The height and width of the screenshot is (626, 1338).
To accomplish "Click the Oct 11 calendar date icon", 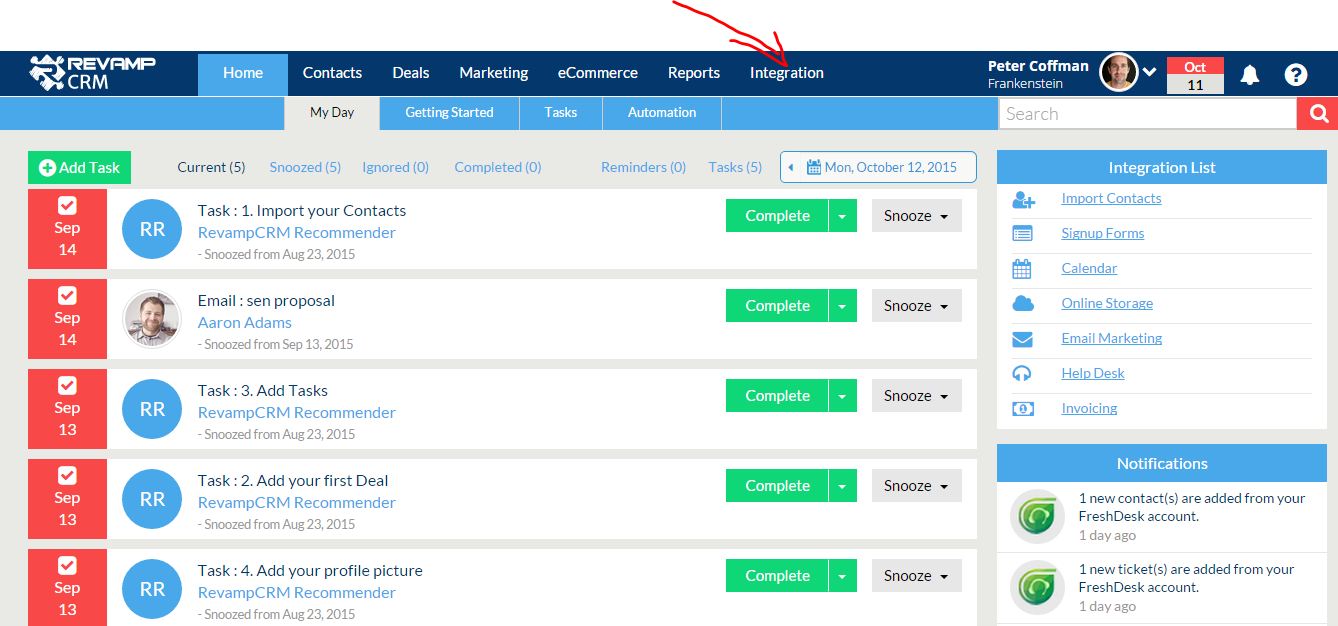I will 1195,75.
